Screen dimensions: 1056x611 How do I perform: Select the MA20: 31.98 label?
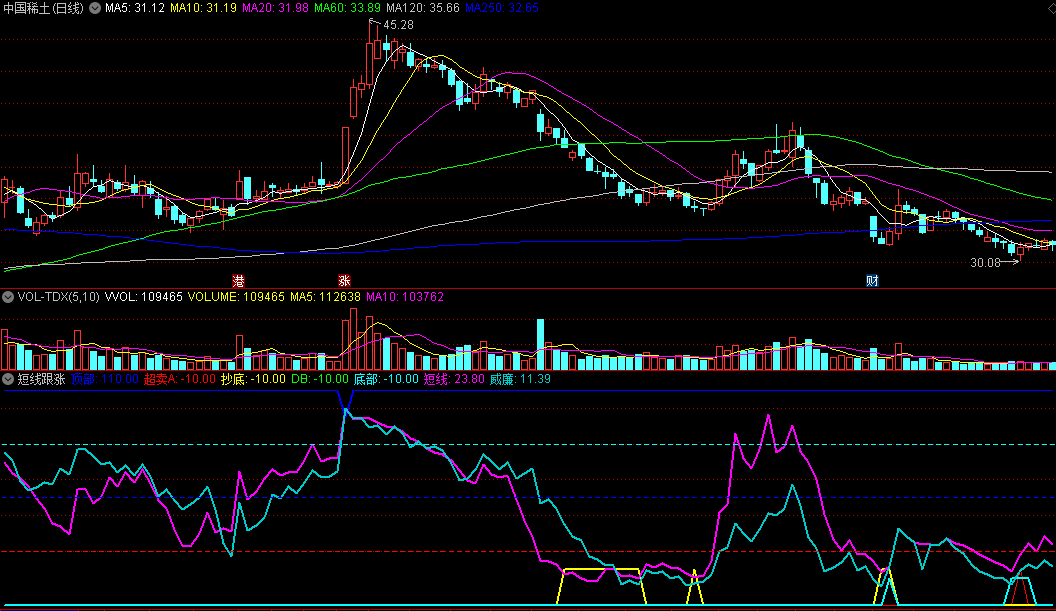click(x=275, y=8)
